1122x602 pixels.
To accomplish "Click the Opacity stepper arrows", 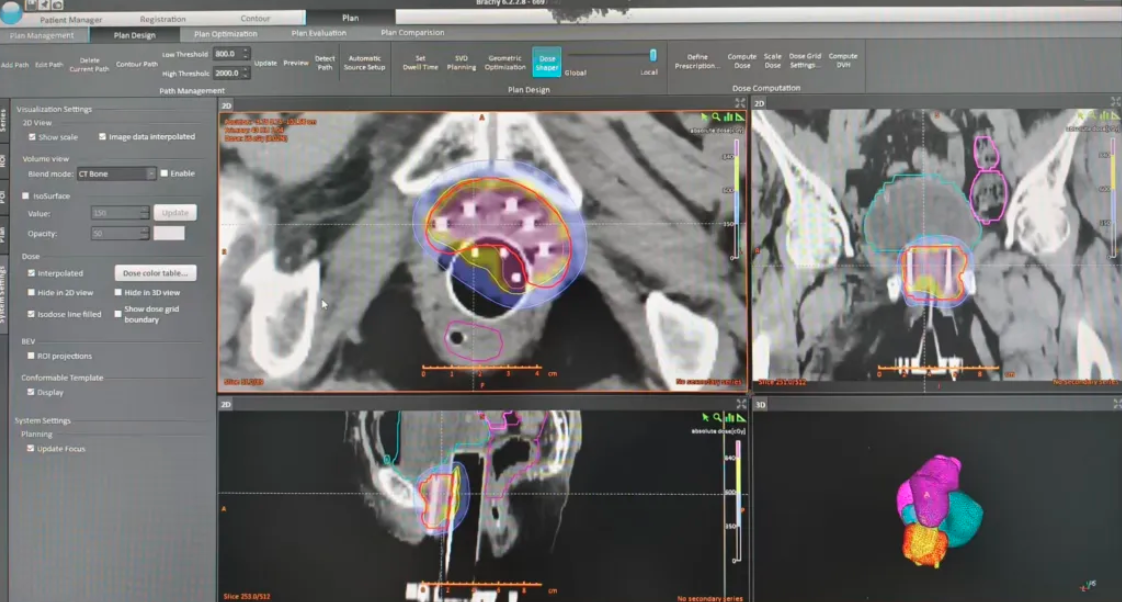I will click(x=144, y=233).
